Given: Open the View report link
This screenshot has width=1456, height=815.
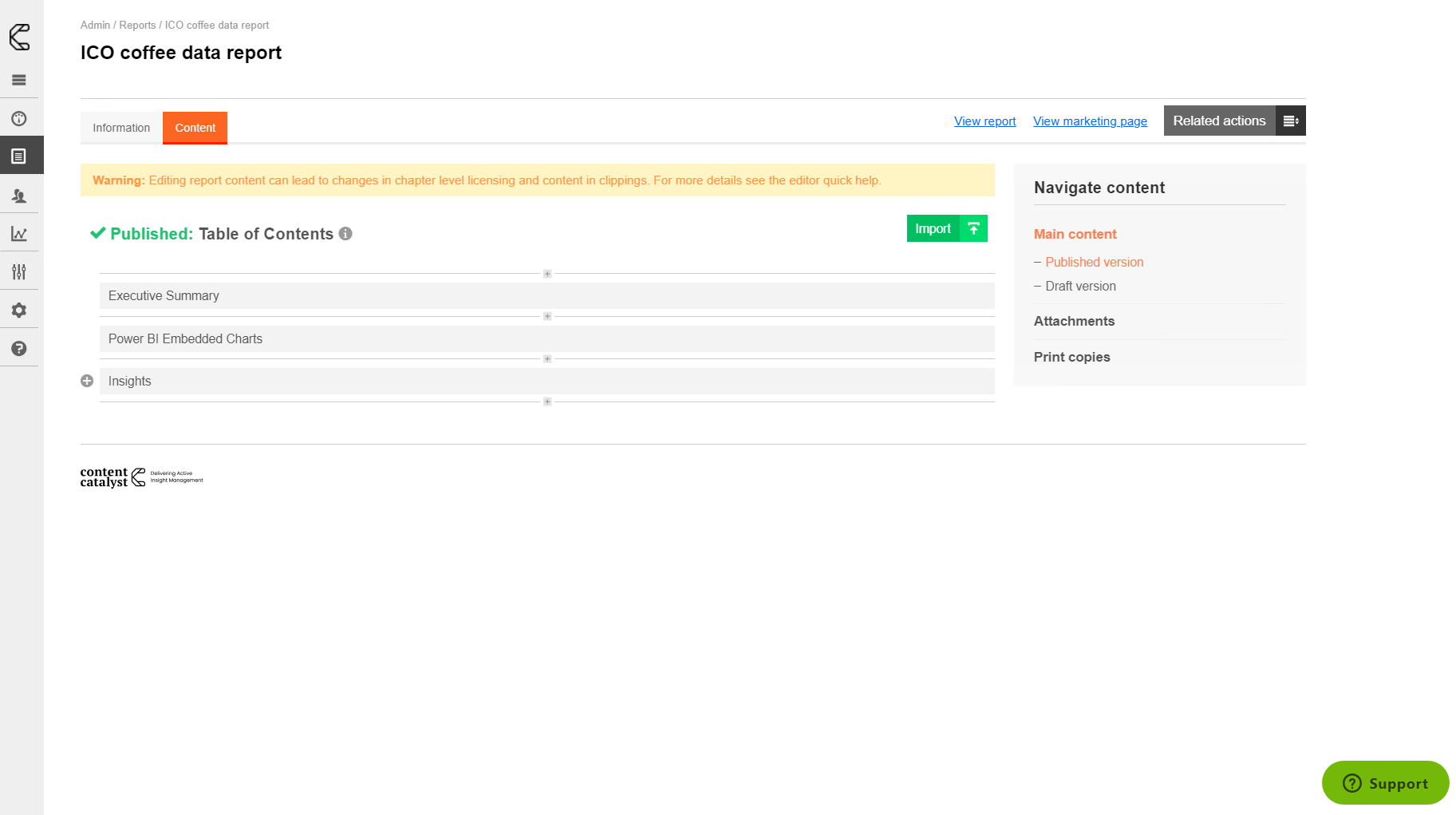Looking at the screenshot, I should tap(984, 121).
